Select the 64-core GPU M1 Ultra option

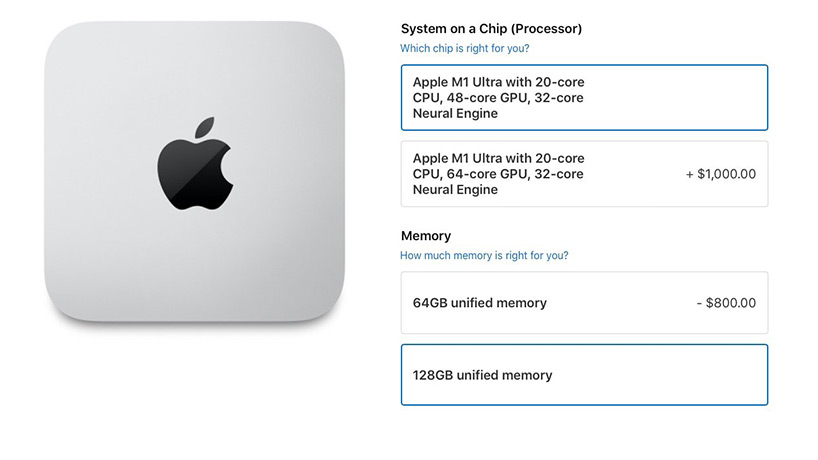pos(584,174)
